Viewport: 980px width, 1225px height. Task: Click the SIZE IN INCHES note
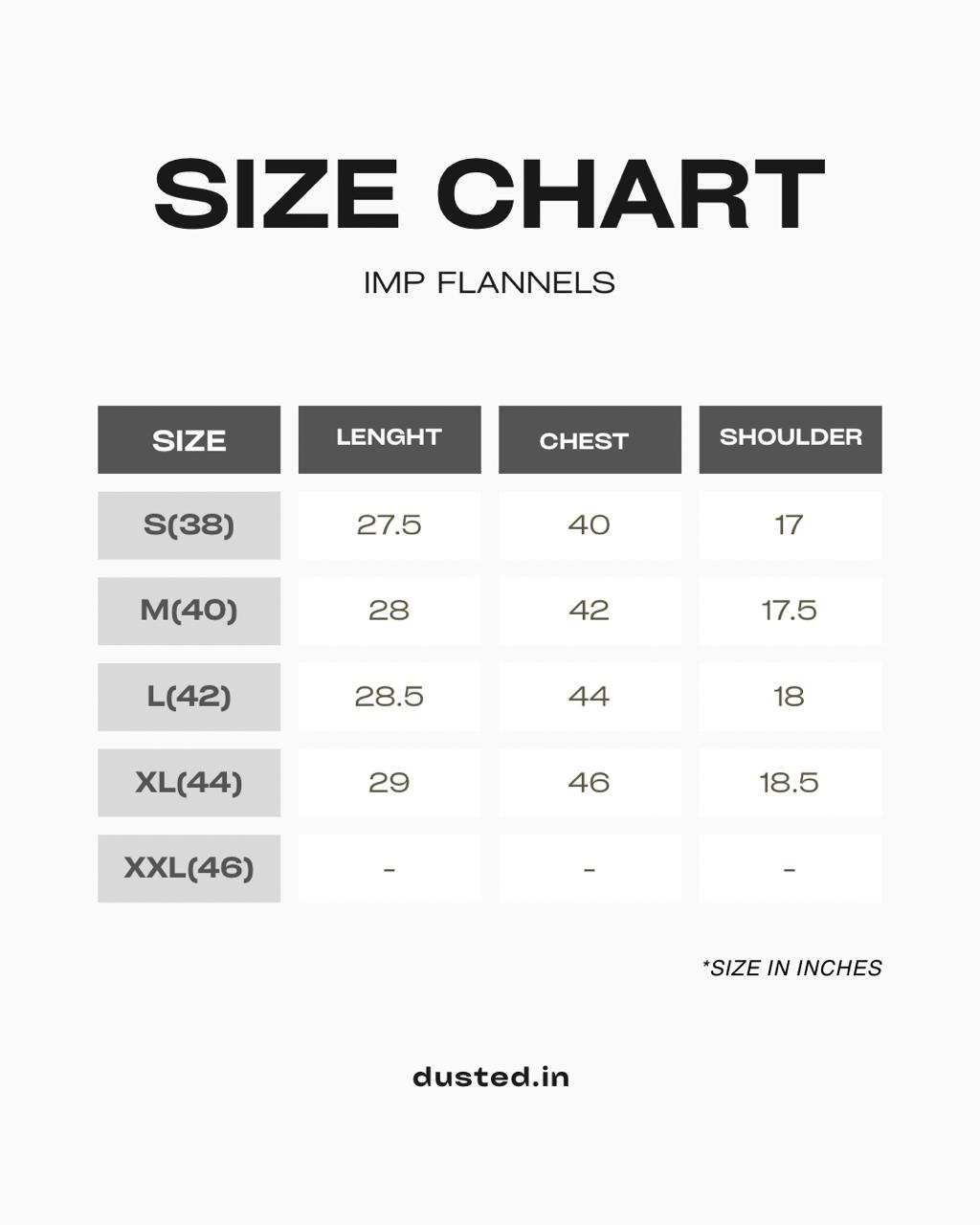792,968
